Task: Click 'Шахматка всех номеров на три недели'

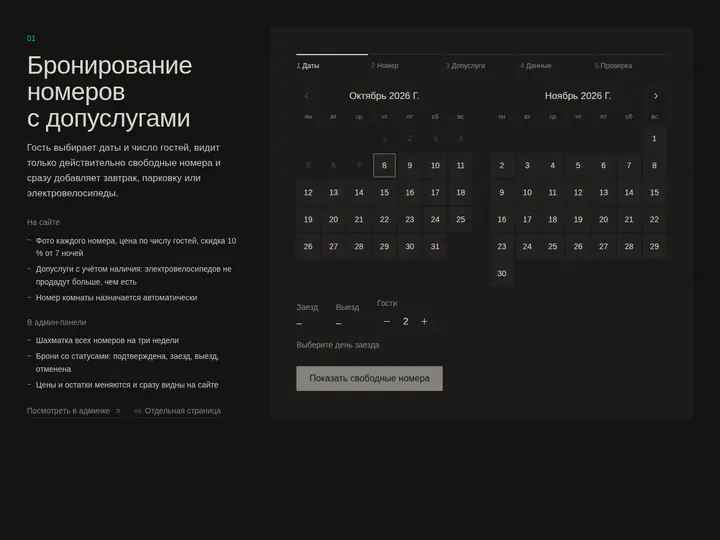Action: click(x=107, y=340)
